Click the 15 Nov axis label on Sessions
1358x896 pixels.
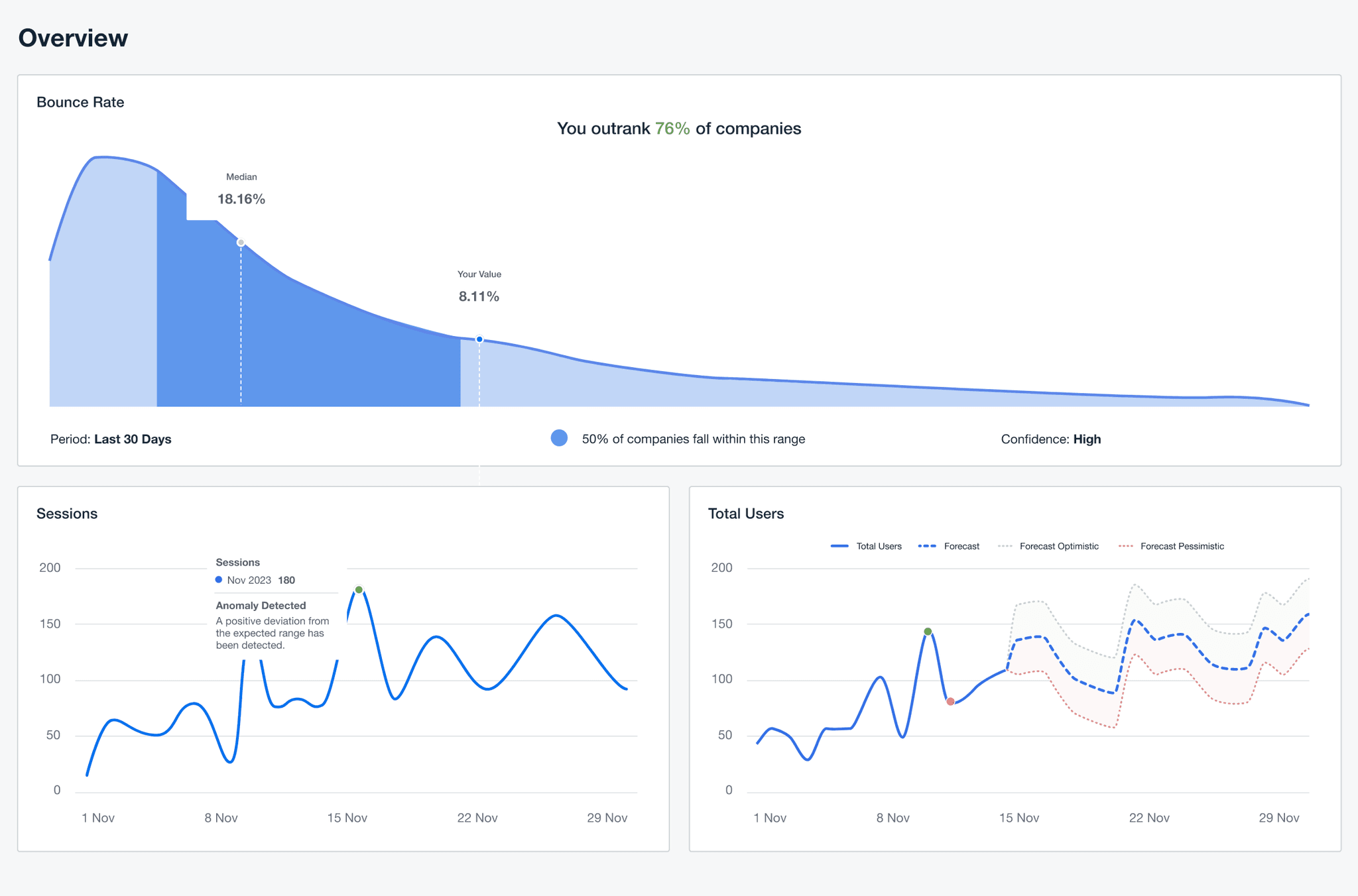(x=347, y=818)
